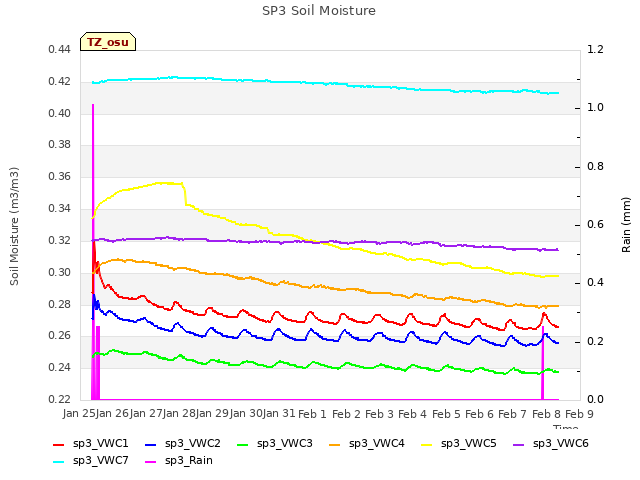
Task: Click the TZ_osu annotation label
Action: point(108,42)
